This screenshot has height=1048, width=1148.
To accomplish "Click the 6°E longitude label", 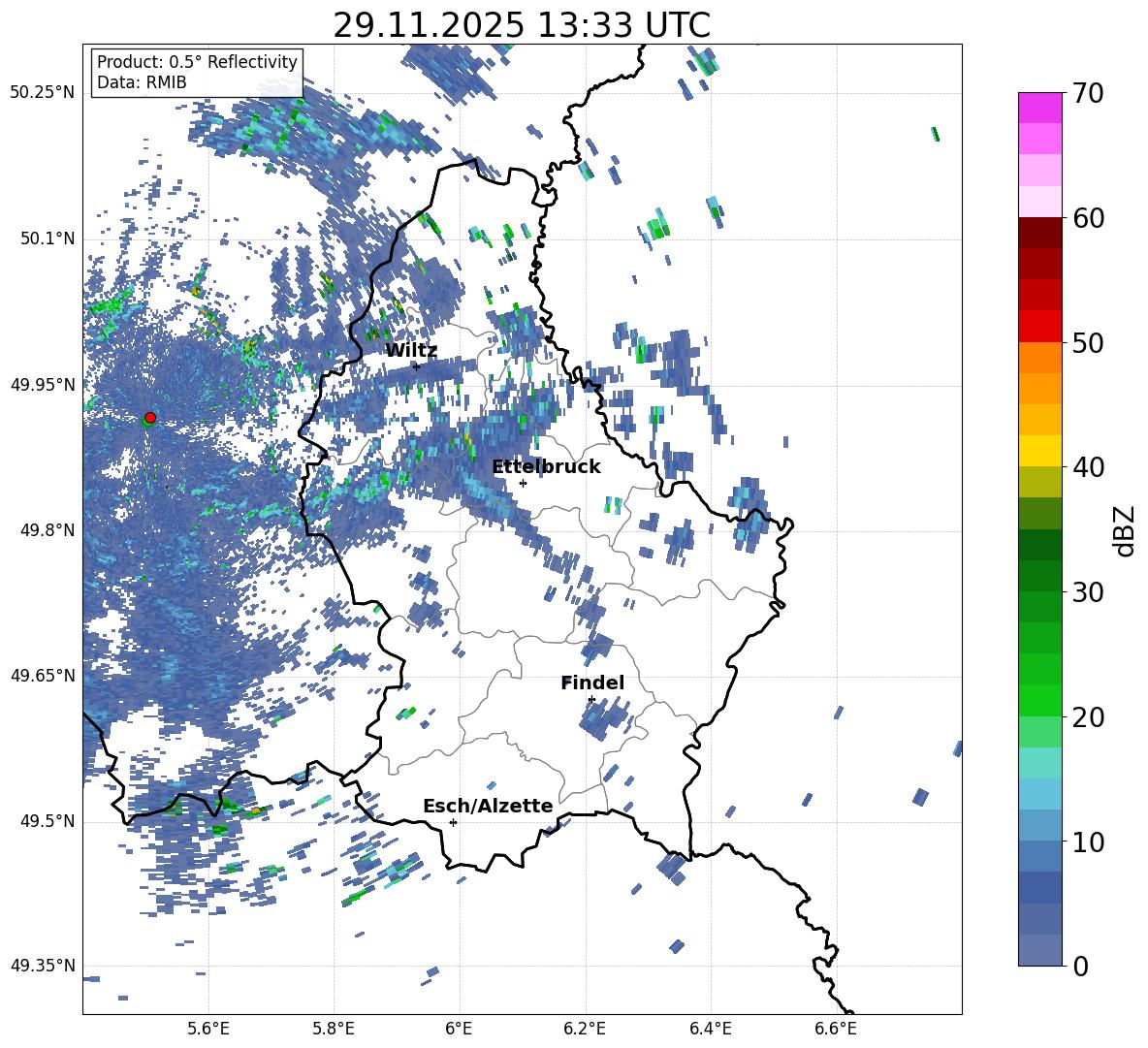I will click(x=459, y=1029).
